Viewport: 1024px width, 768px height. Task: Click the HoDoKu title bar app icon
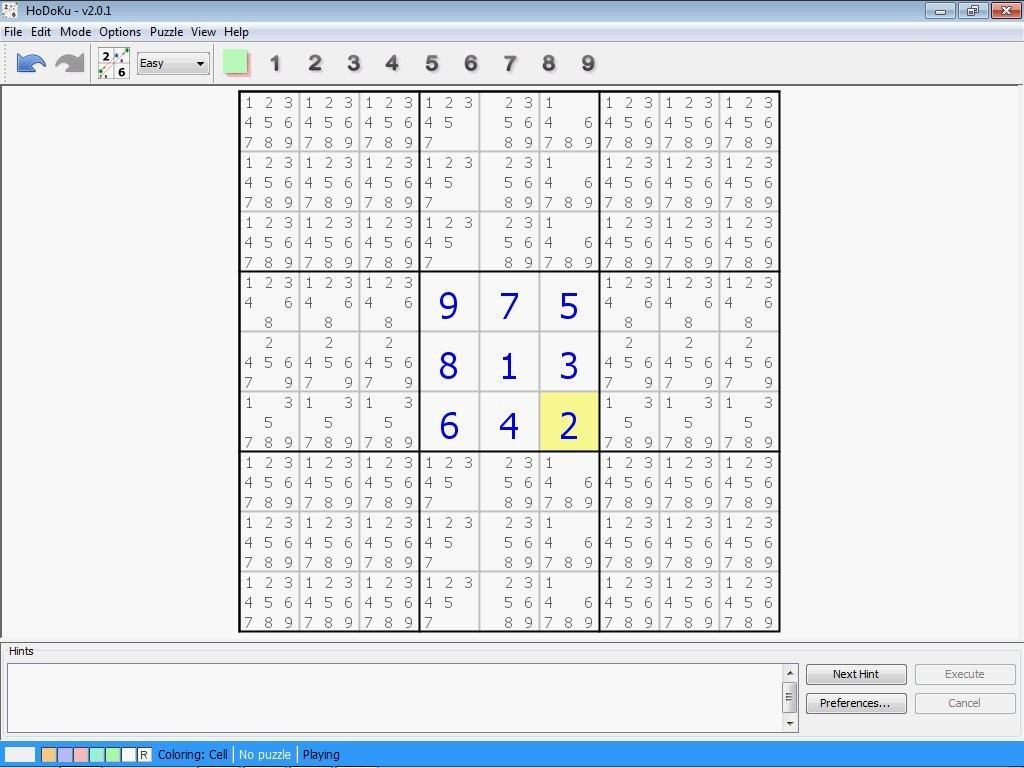tap(10, 10)
